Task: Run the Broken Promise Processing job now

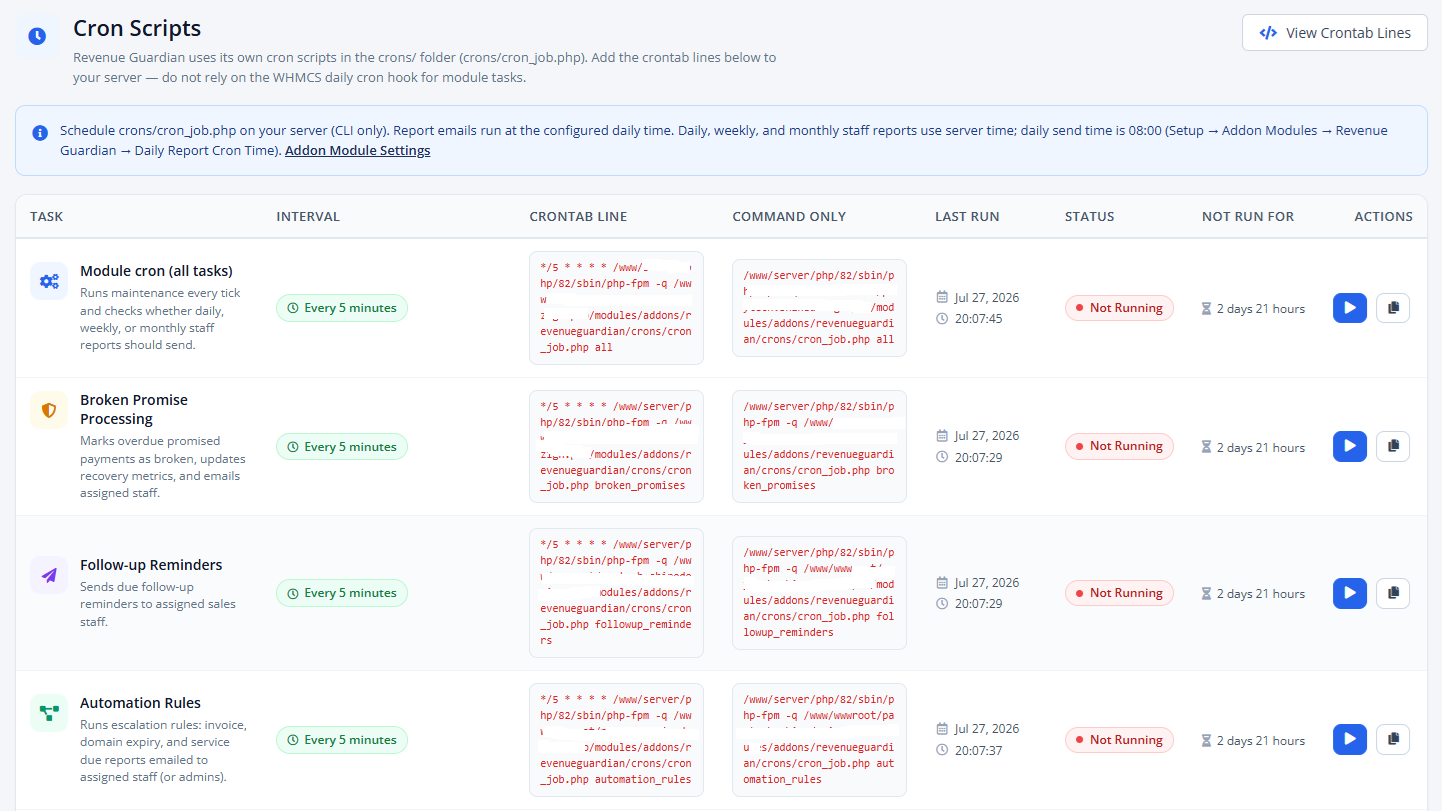Action: (x=1350, y=446)
